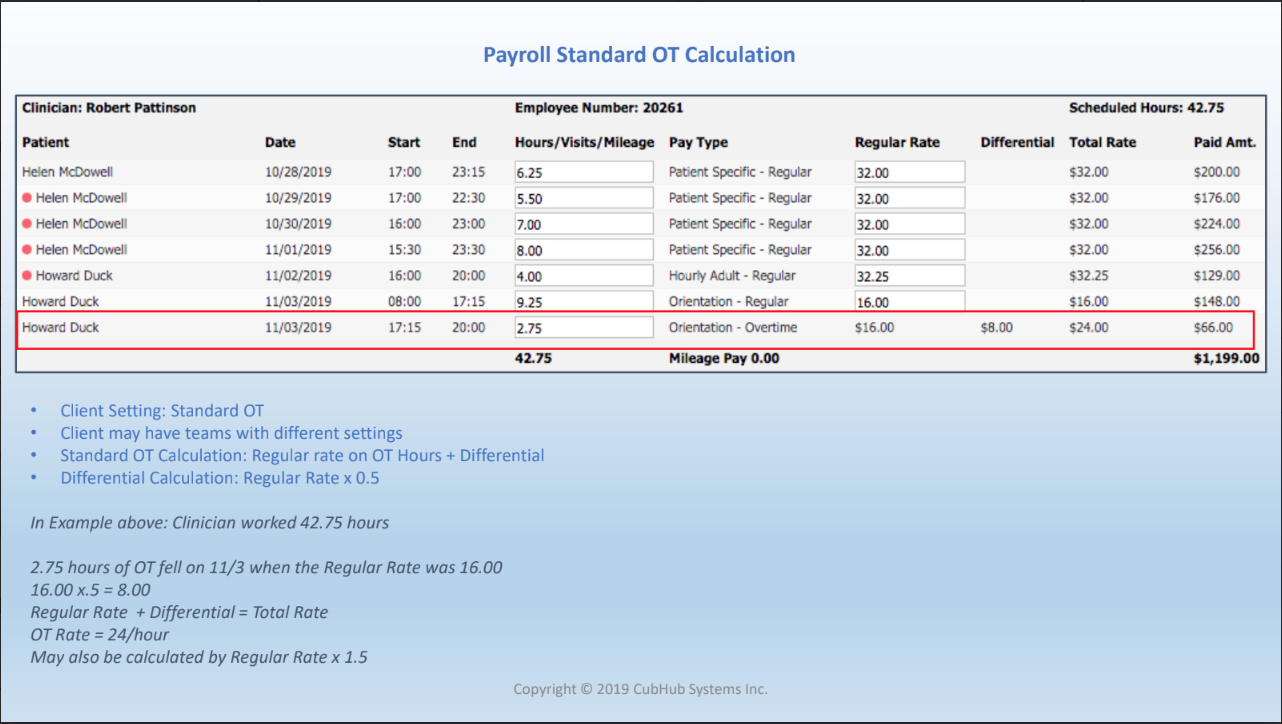Click red dot beside Helen McDowell 10/29/2019
Screen dimensions: 1282x724
pos(27,198)
